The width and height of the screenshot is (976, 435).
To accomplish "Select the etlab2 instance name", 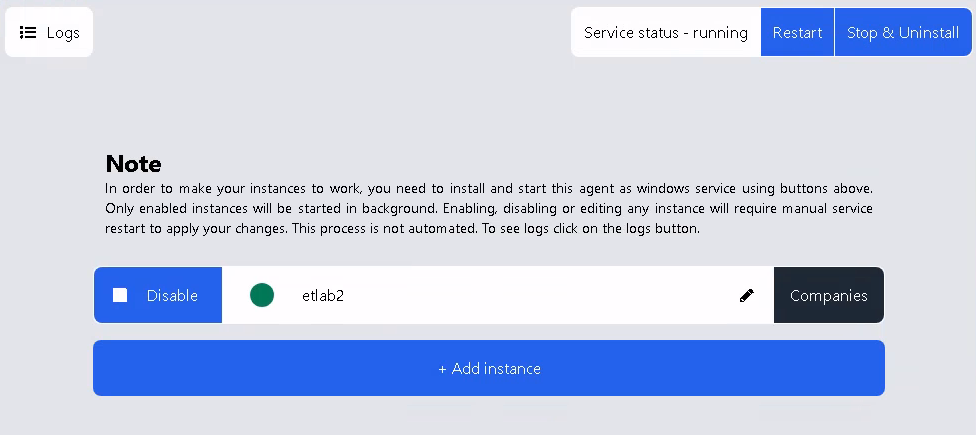I will click(x=323, y=296).
